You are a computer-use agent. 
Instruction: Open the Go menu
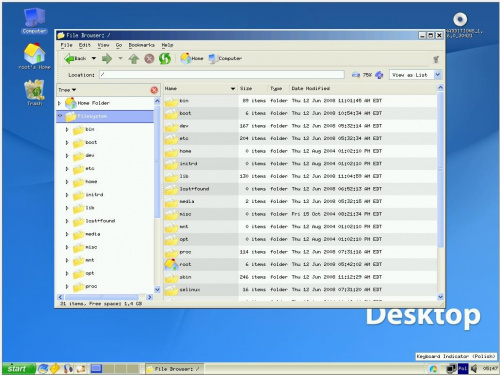coord(119,45)
